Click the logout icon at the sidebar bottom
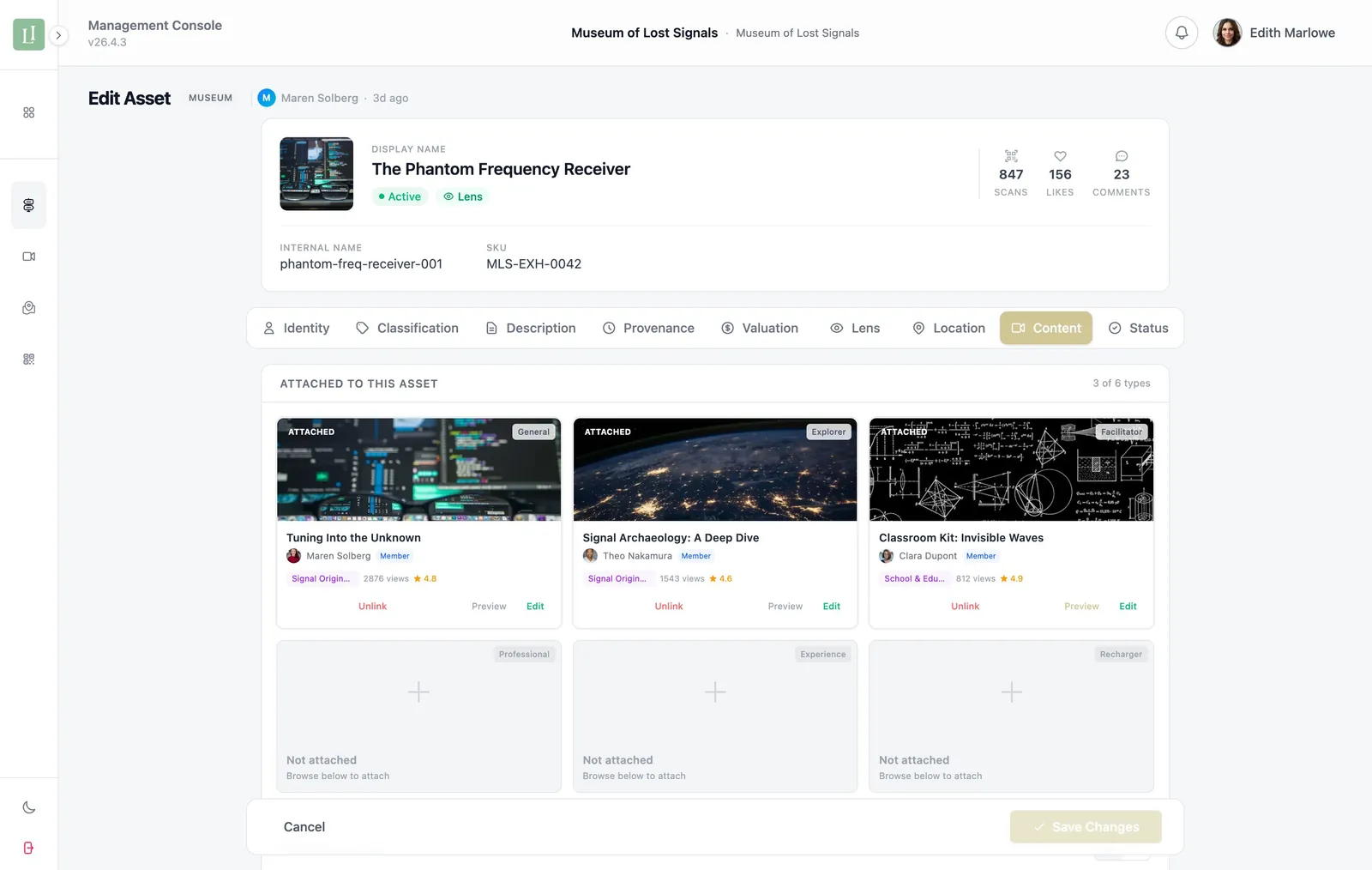The image size is (1372, 870). (x=28, y=848)
